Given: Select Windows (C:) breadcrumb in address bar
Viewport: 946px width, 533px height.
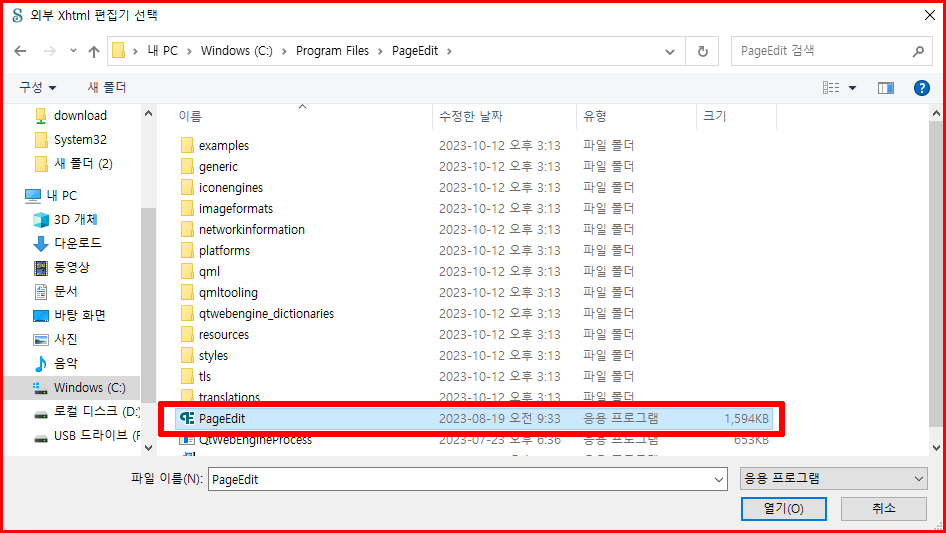Looking at the screenshot, I should (236, 51).
